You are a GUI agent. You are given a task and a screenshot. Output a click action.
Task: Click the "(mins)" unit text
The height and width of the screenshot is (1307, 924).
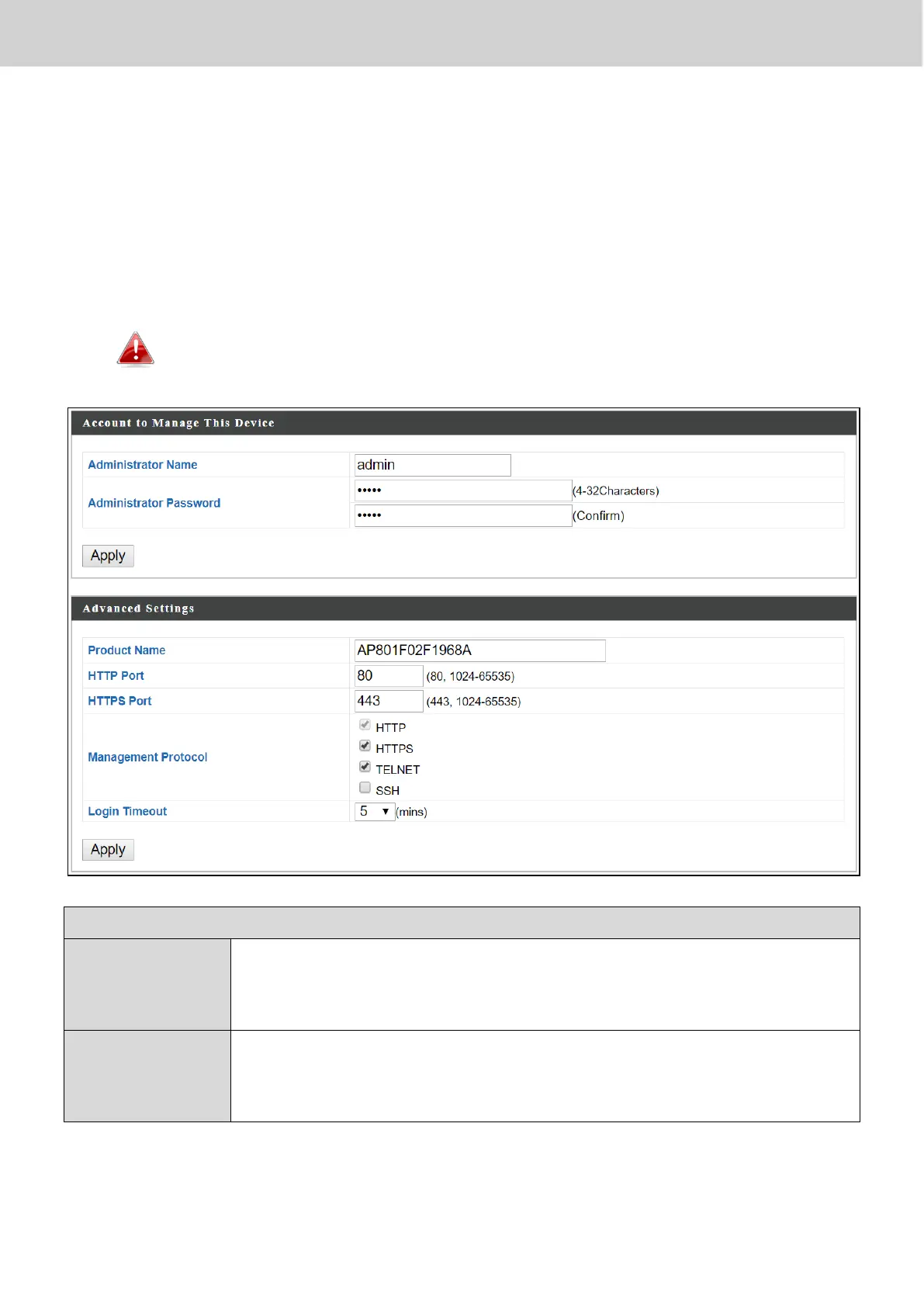tap(411, 812)
